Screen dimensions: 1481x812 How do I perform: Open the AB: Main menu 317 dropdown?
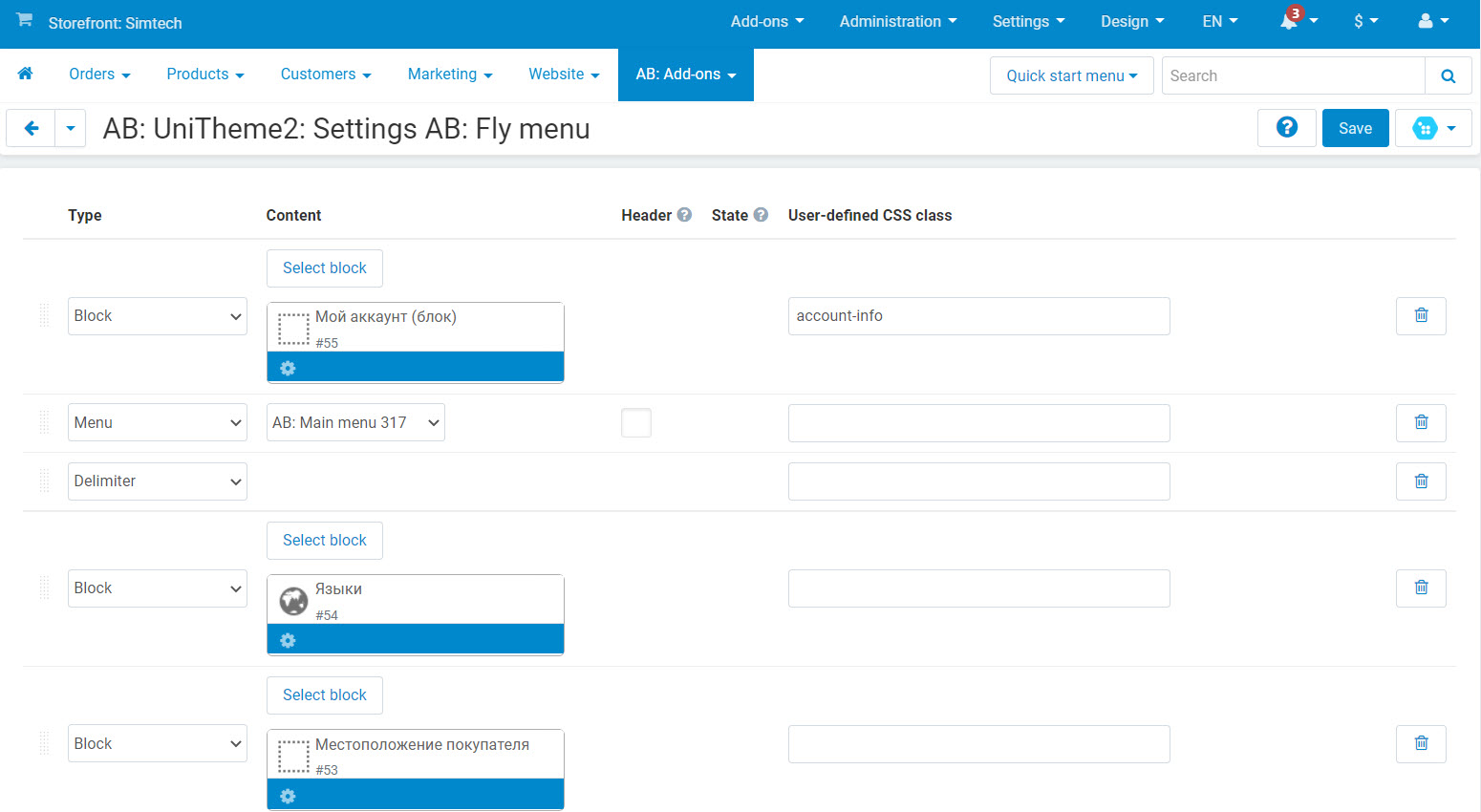tap(355, 423)
